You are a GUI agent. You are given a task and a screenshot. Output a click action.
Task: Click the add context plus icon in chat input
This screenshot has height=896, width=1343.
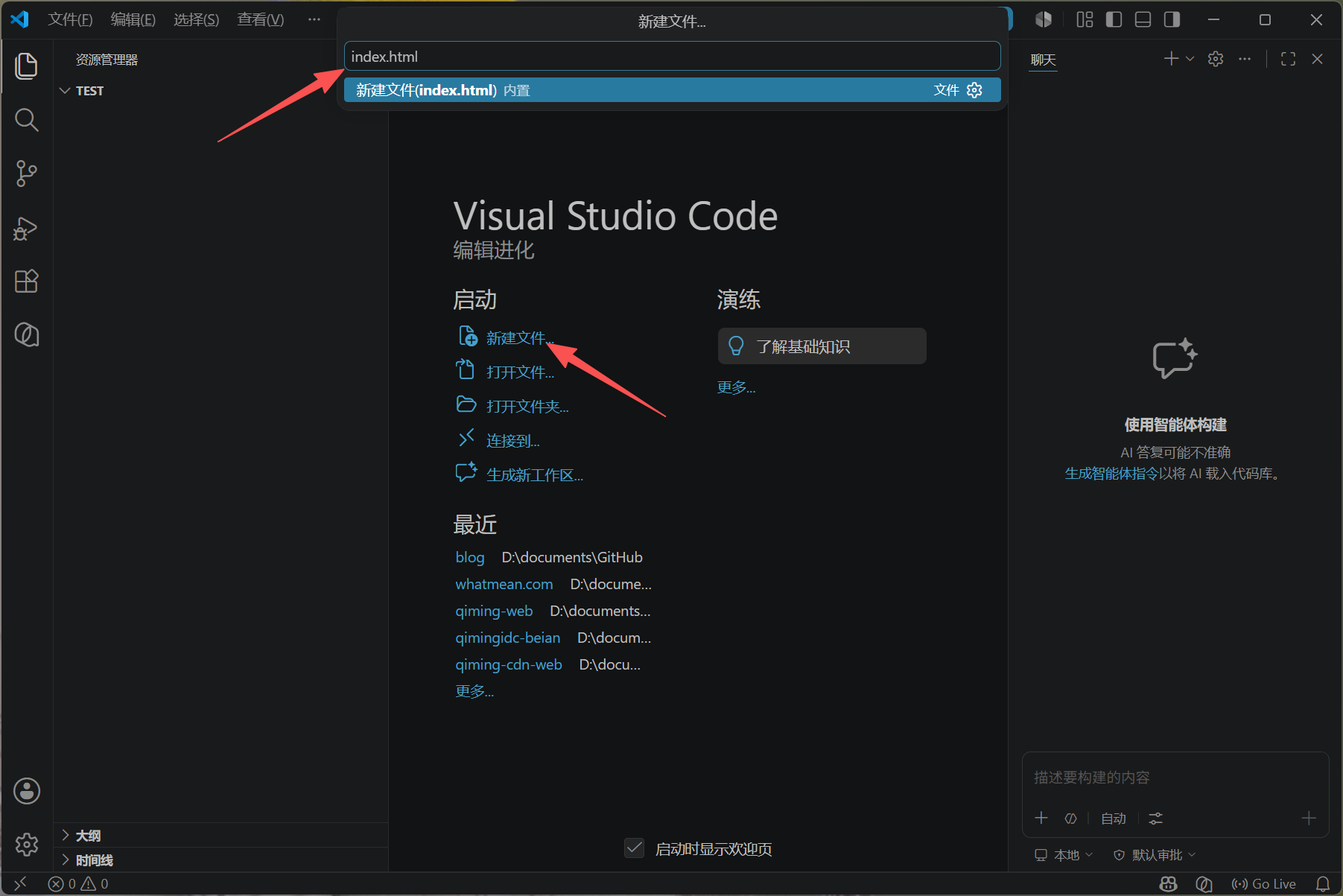1041,818
